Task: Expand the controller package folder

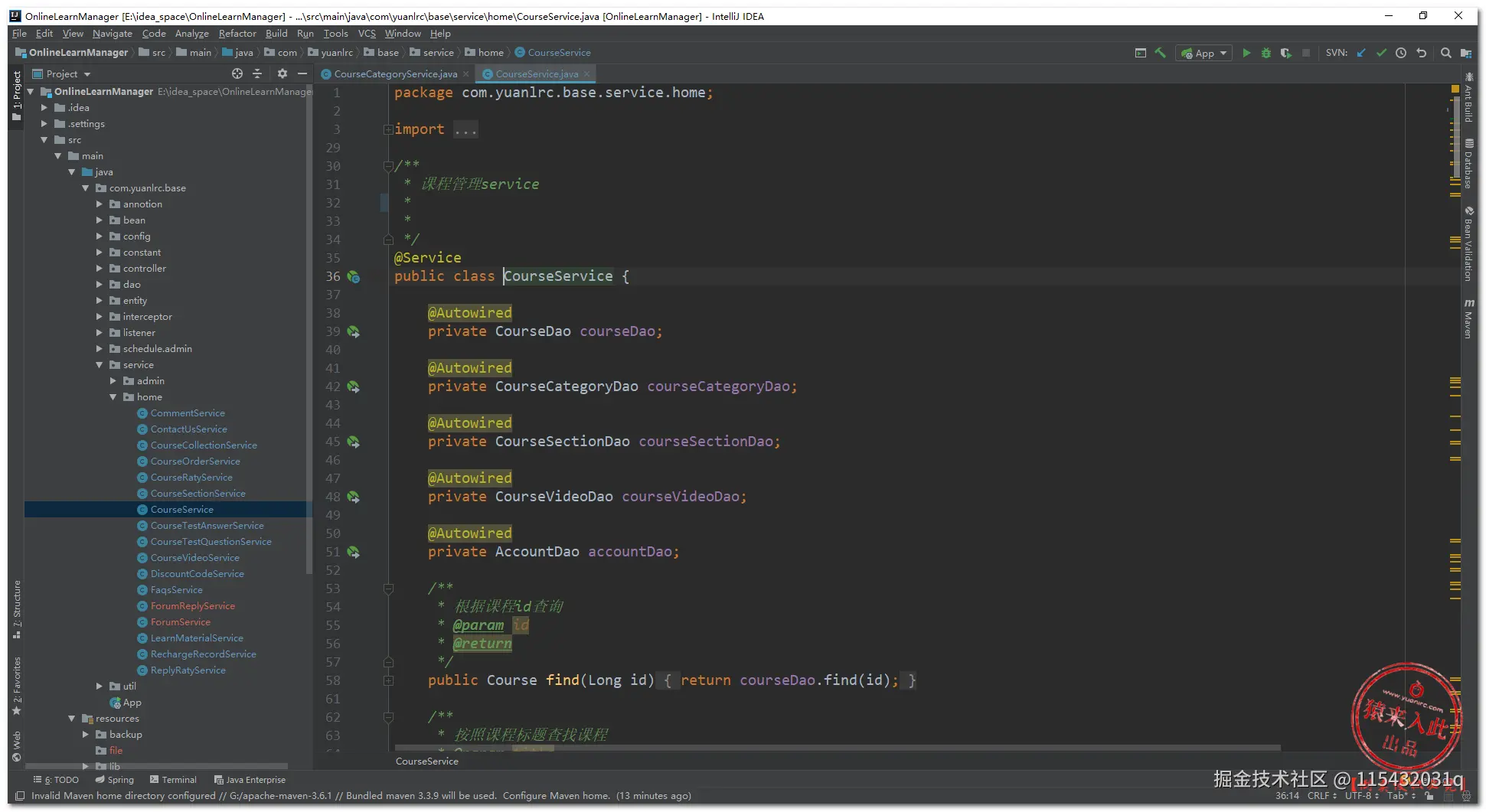Action: pos(100,269)
